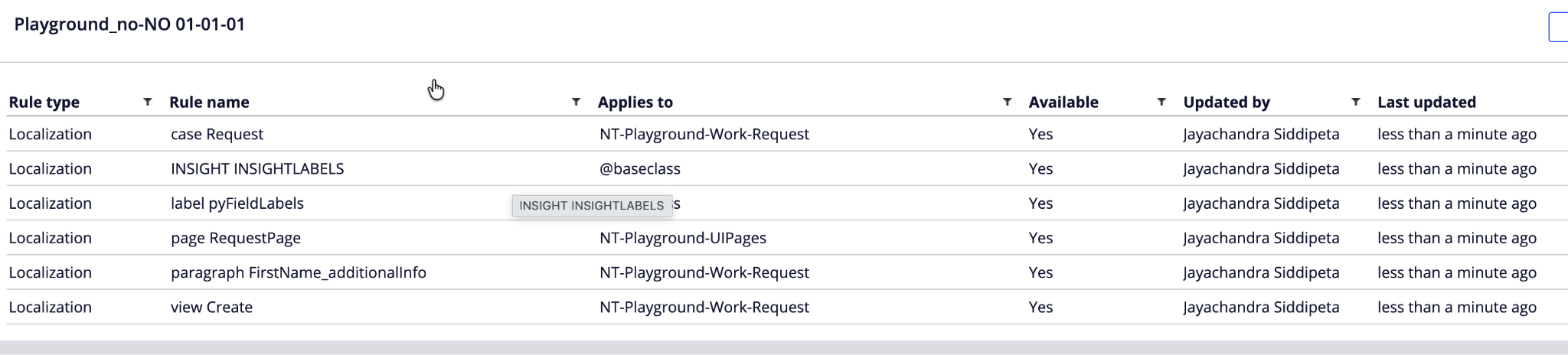
Task: Select the NT-Playground-UIPages applies-to cell
Action: [x=683, y=238]
